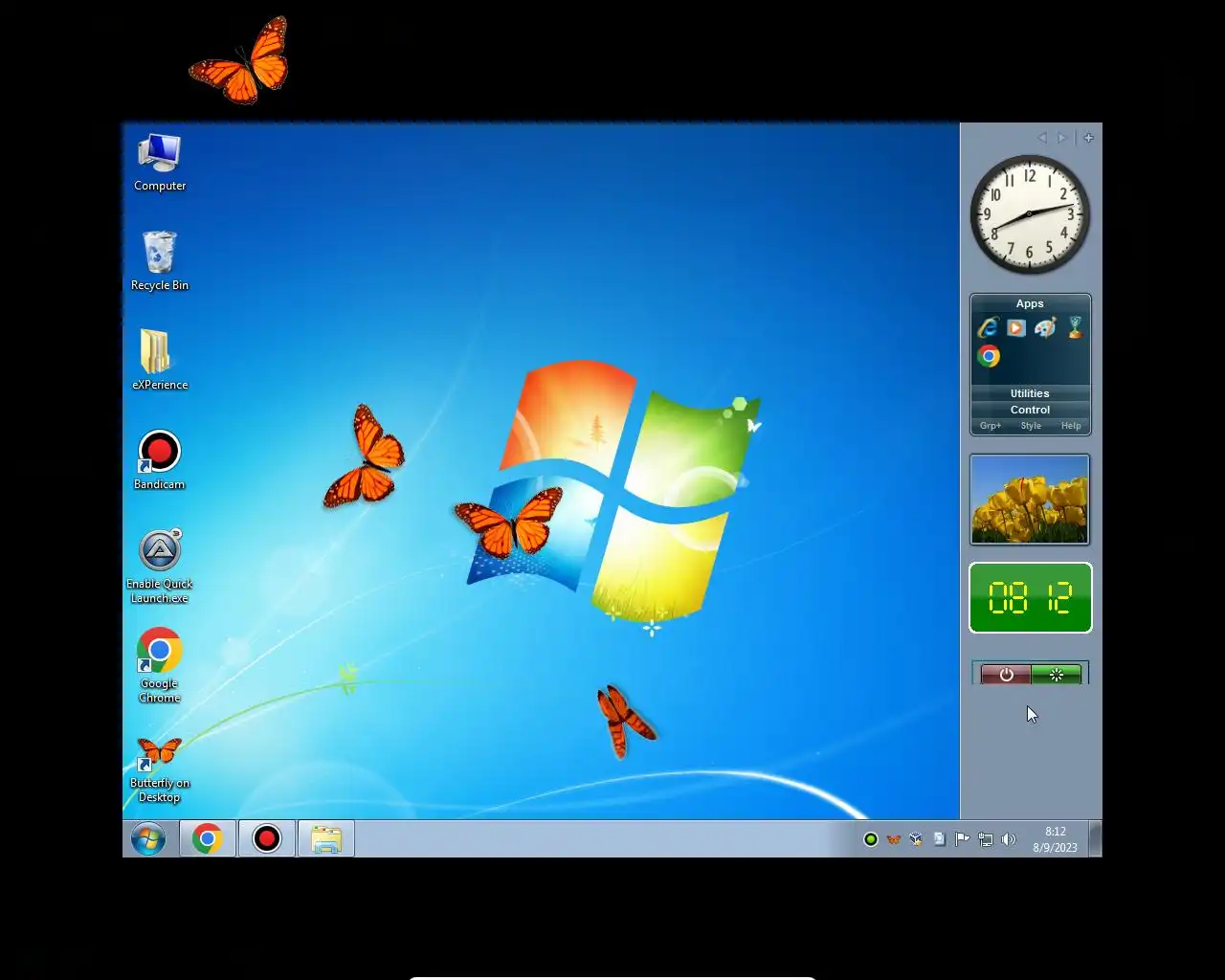Screen dimensions: 1225x980
Task: Expand the Control group in gadget
Action: click(1030, 410)
